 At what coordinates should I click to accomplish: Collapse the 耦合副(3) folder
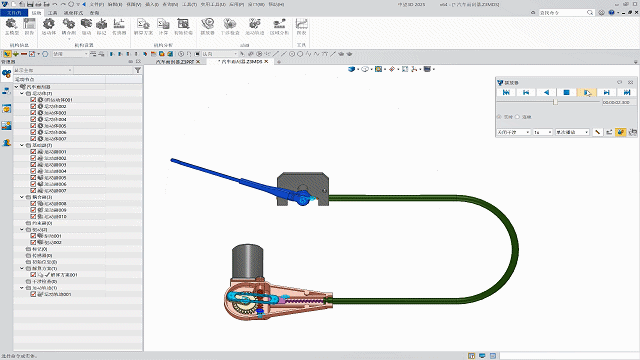(x=22, y=197)
